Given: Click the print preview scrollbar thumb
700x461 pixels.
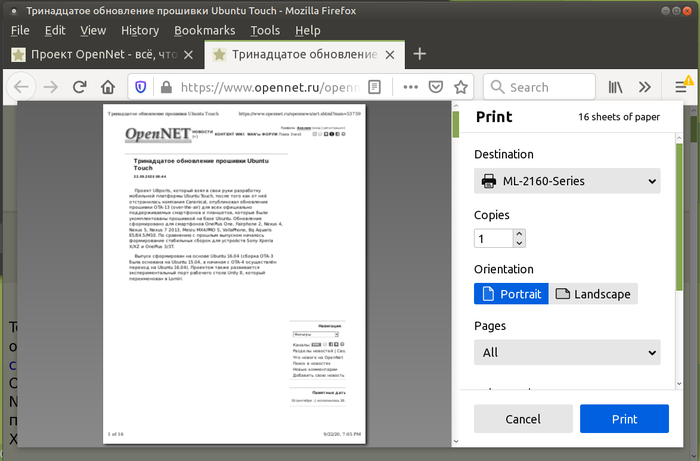Looking at the screenshot, I should click(x=455, y=124).
